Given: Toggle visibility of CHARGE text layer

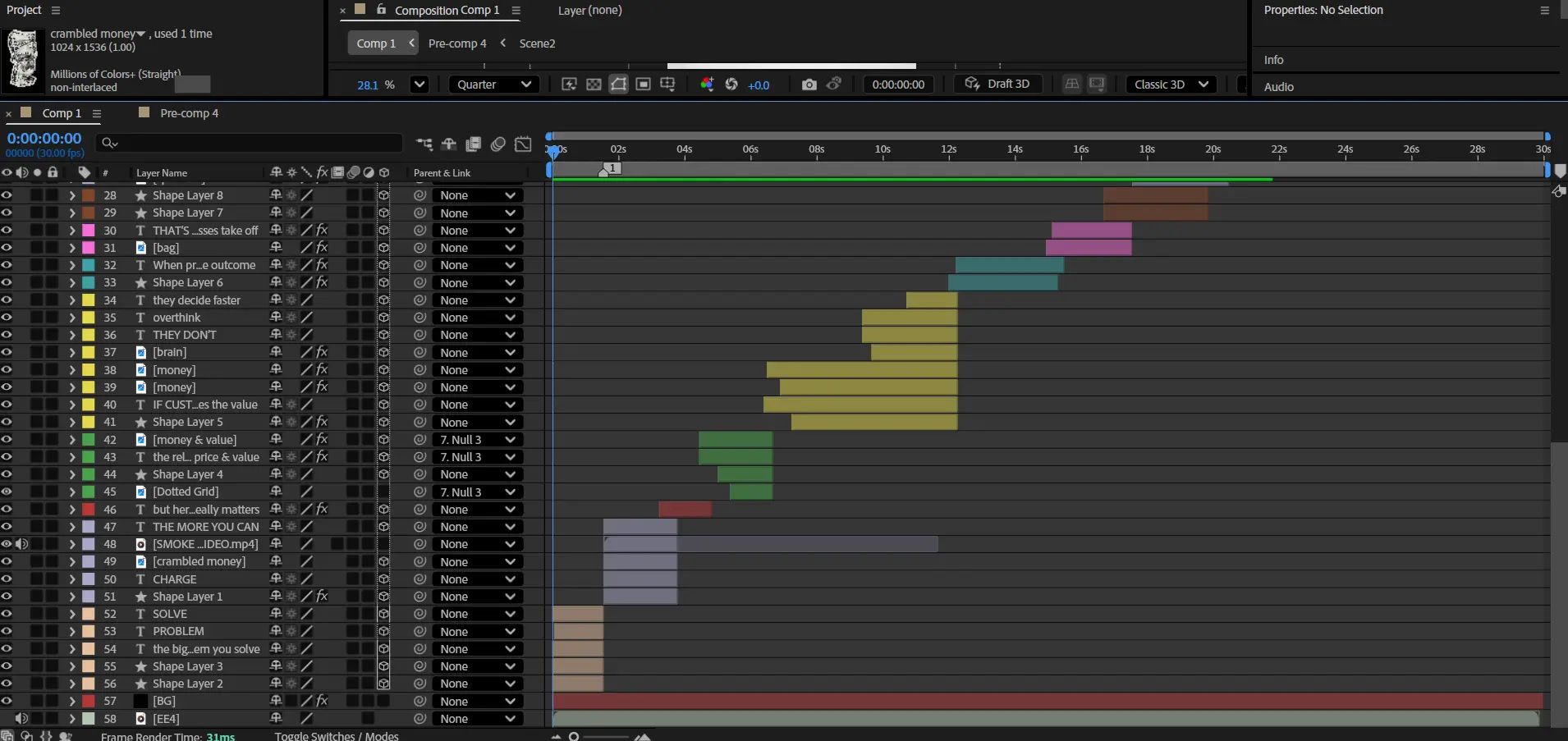Looking at the screenshot, I should point(7,579).
